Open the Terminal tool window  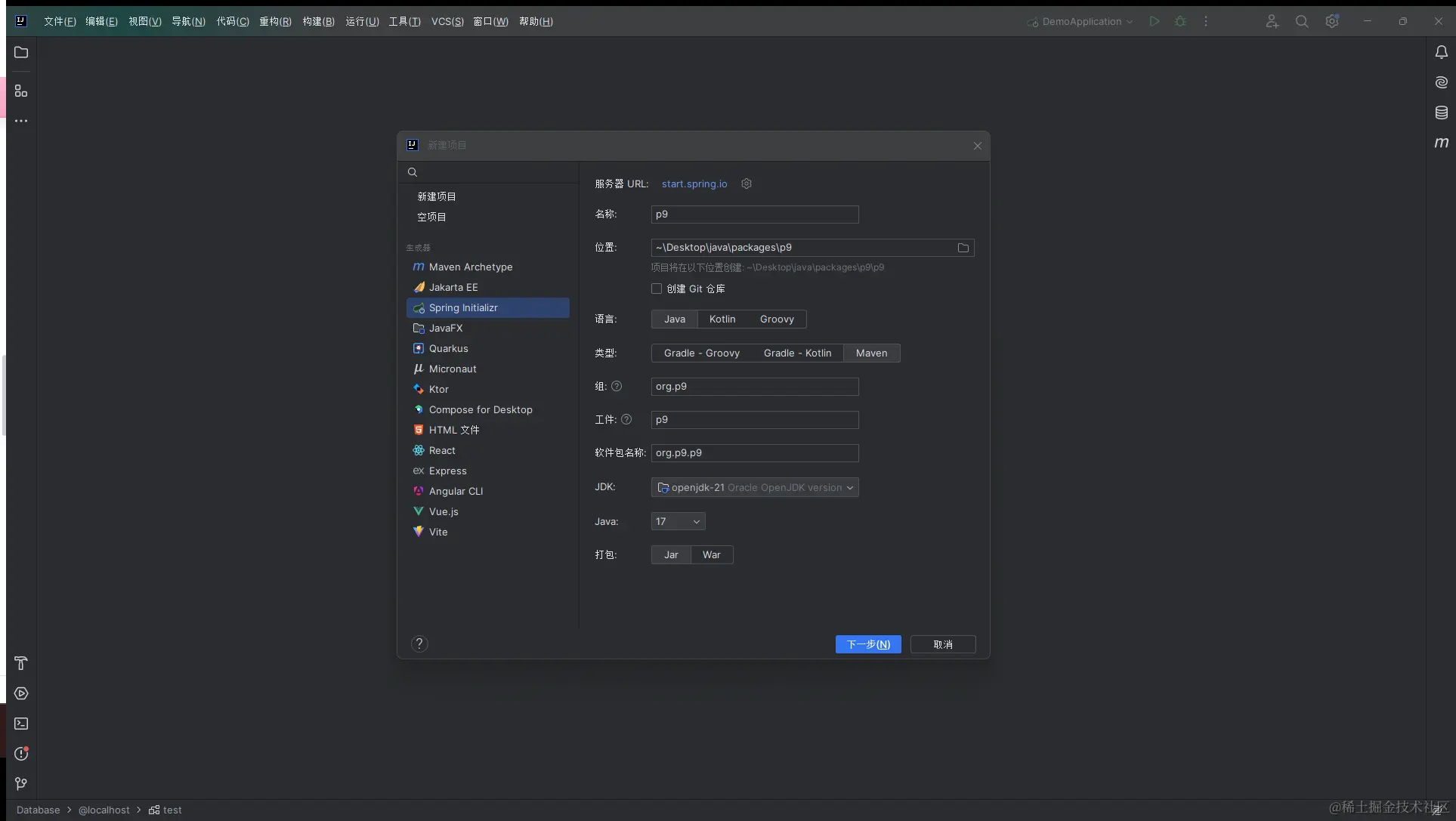pos(21,724)
